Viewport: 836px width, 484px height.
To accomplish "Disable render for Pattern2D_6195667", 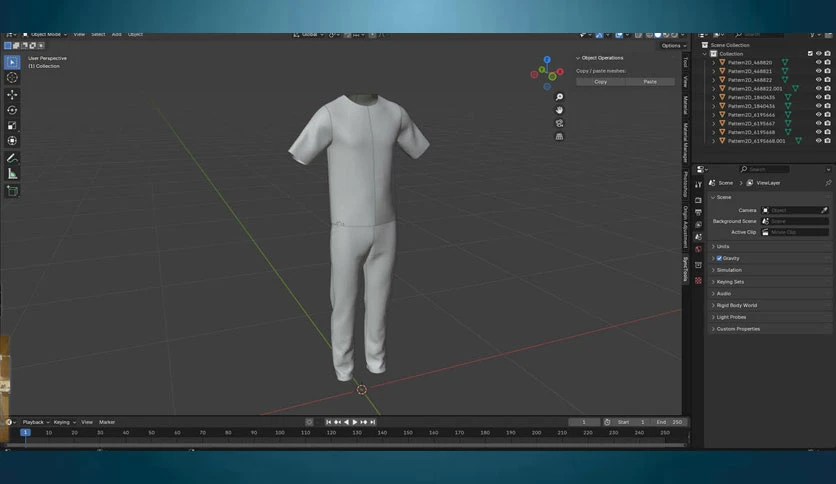I will coord(827,123).
